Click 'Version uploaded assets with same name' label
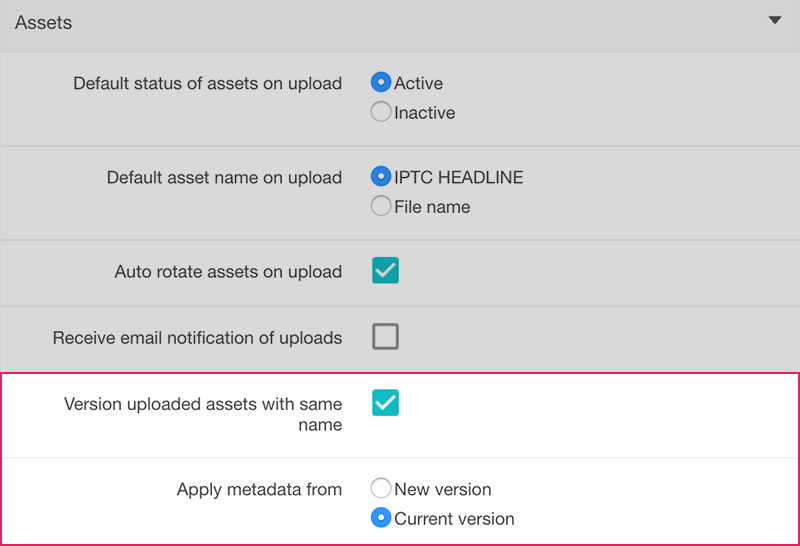This screenshot has height=546, width=800. pos(203,414)
